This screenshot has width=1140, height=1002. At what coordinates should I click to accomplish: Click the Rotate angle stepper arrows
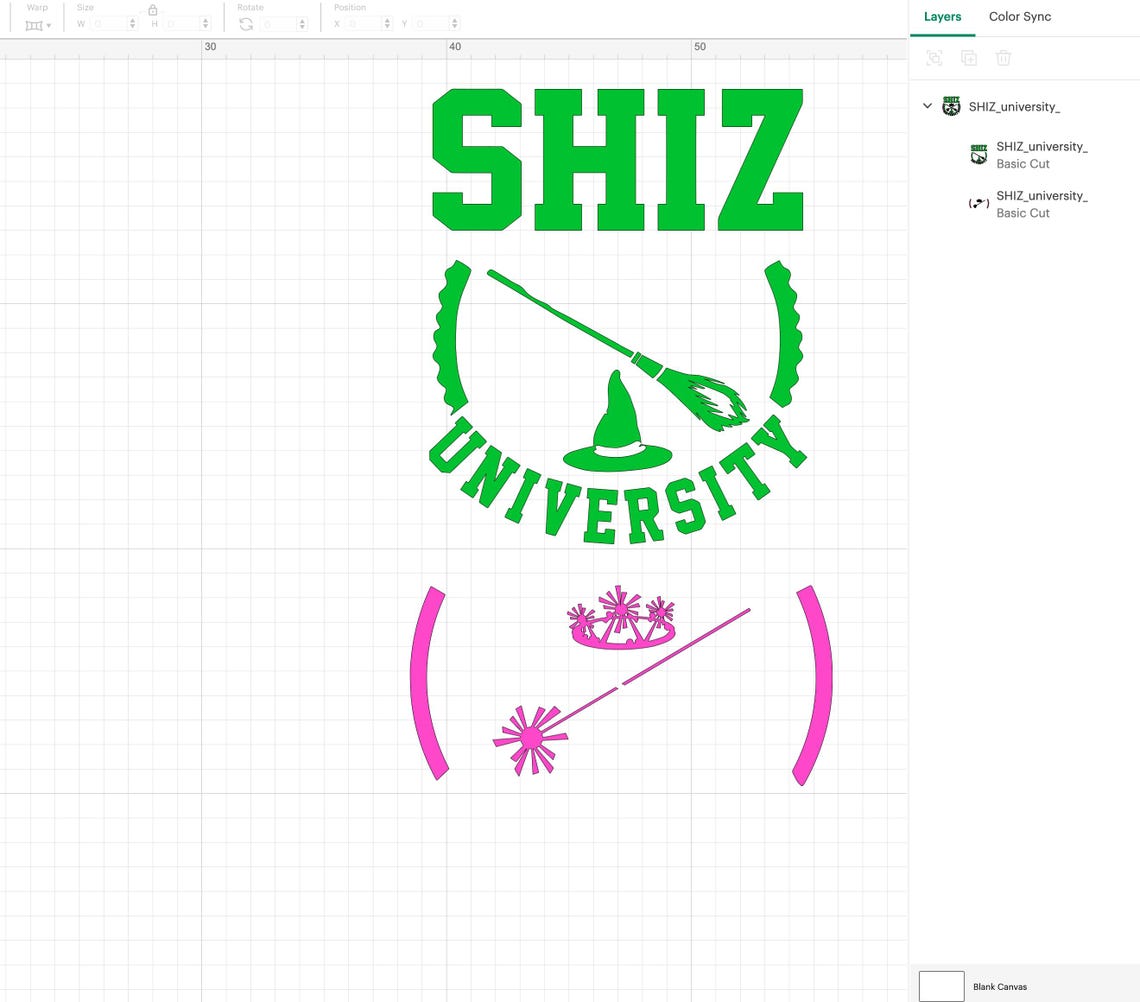(x=302, y=24)
